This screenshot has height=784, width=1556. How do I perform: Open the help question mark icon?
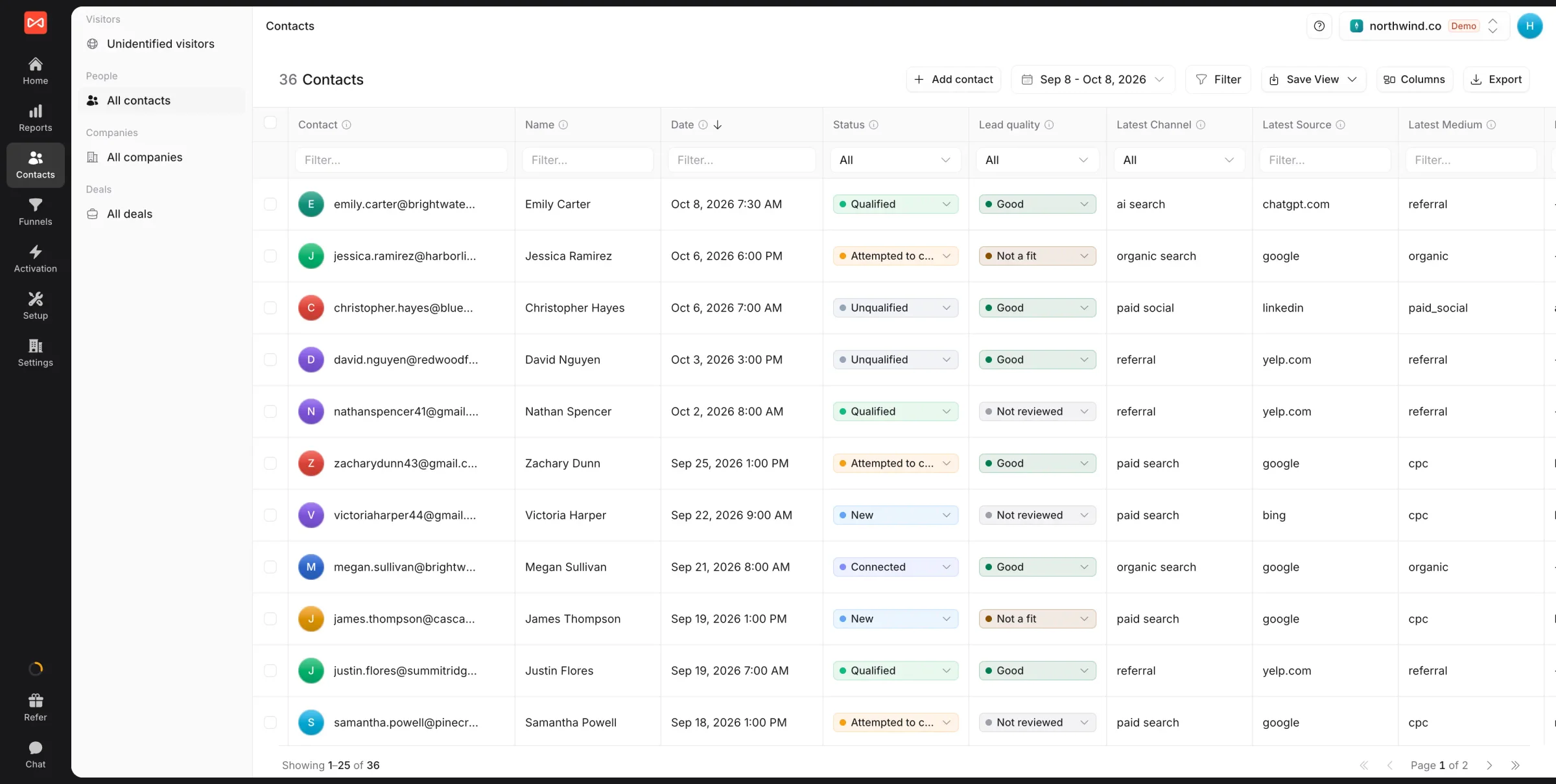(x=1319, y=26)
